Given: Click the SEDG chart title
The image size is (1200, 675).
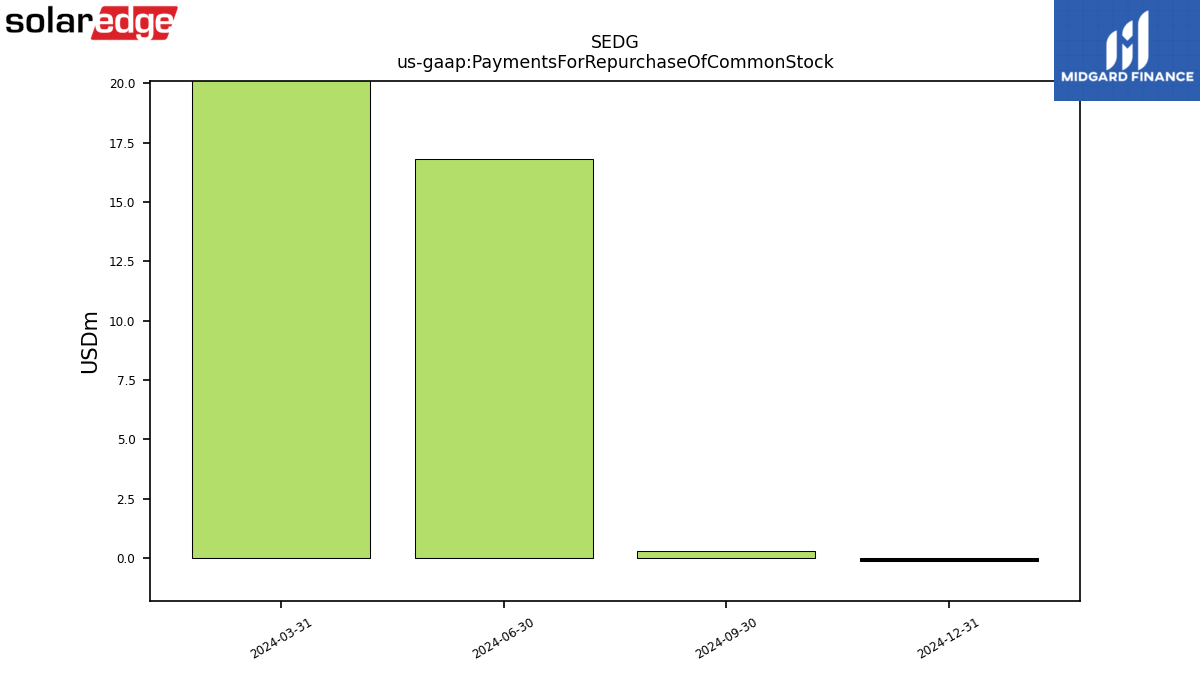Looking at the screenshot, I should 615,43.
